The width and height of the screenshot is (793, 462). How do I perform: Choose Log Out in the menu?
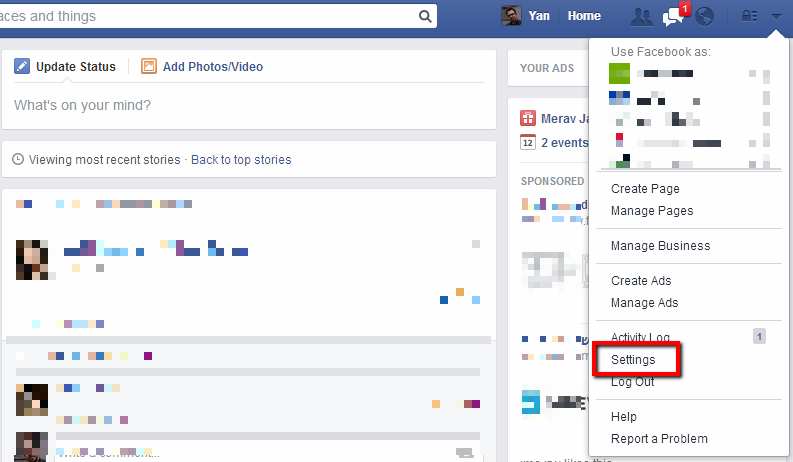[632, 382]
